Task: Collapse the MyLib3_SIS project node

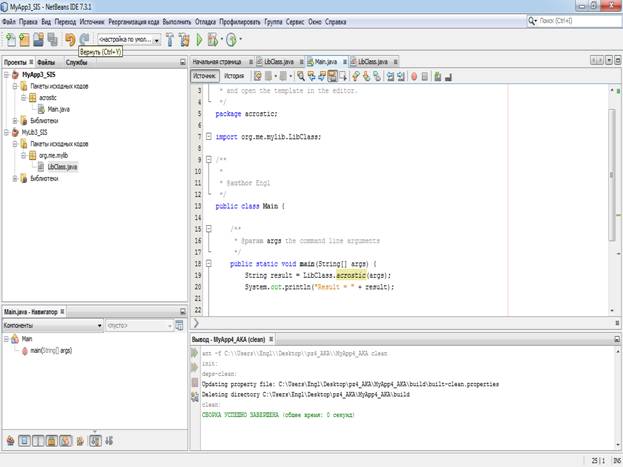Action: tap(6, 132)
